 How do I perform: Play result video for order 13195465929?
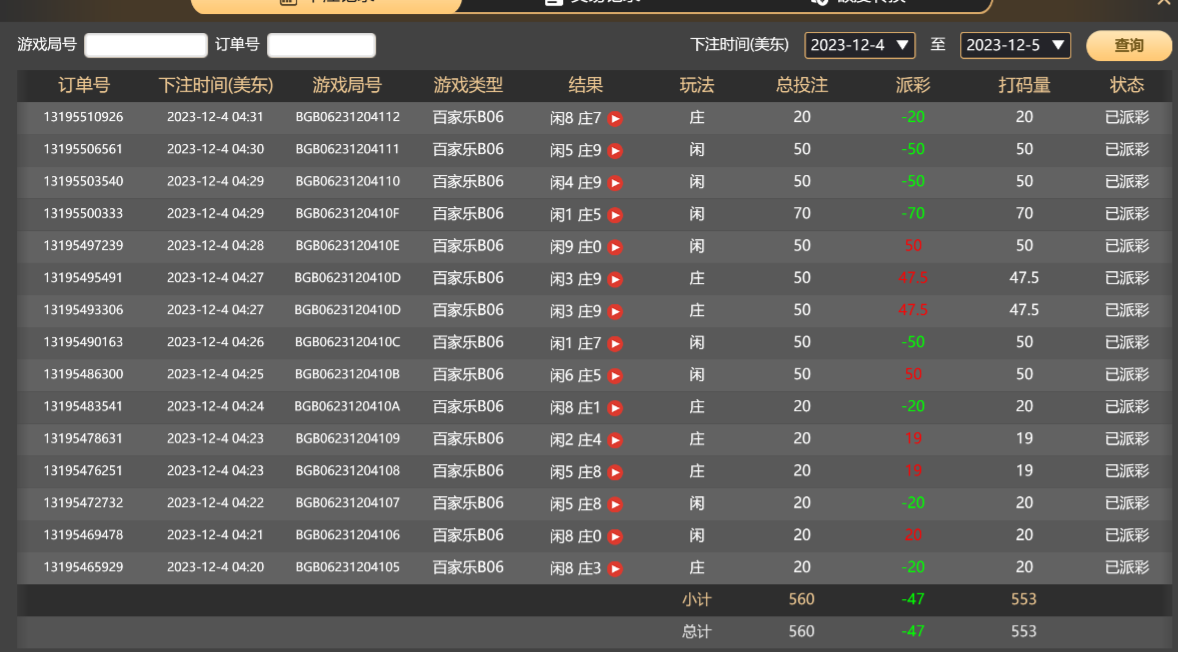click(615, 569)
